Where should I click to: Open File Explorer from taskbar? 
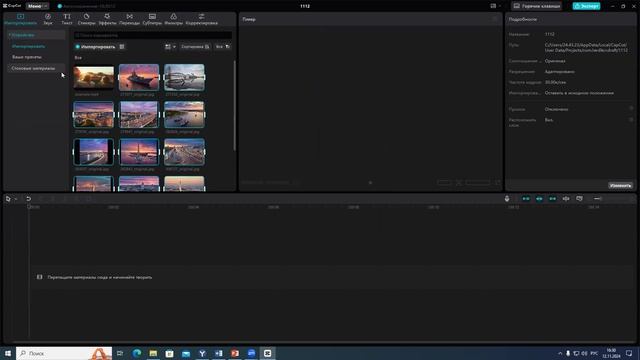[x=153, y=353]
